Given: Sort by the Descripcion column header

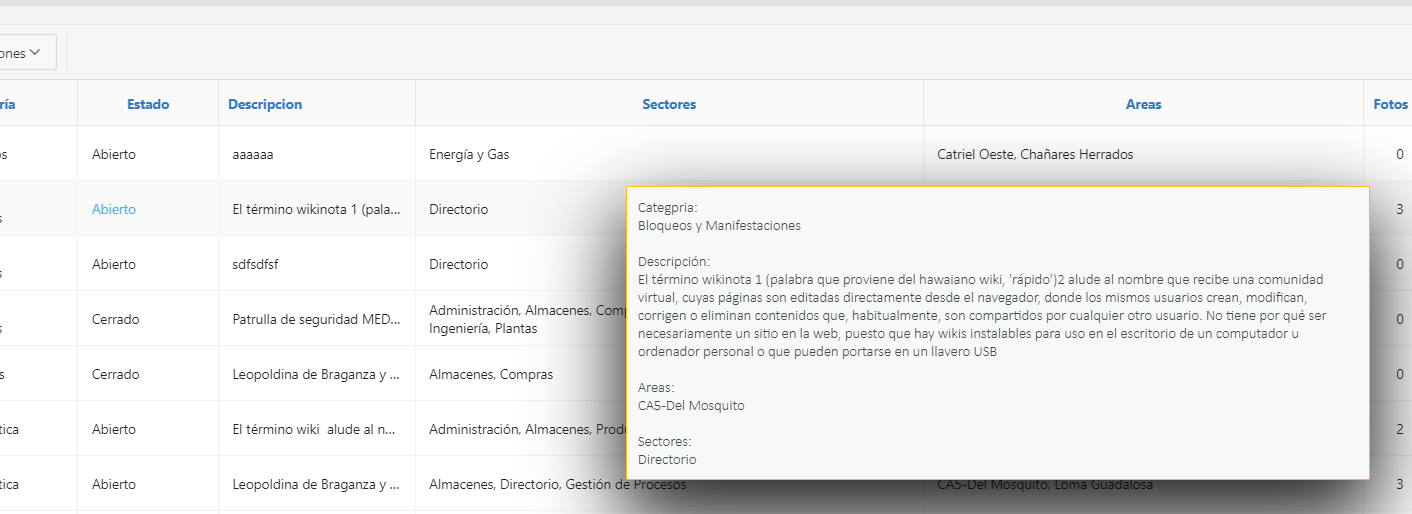Looking at the screenshot, I should (265, 104).
